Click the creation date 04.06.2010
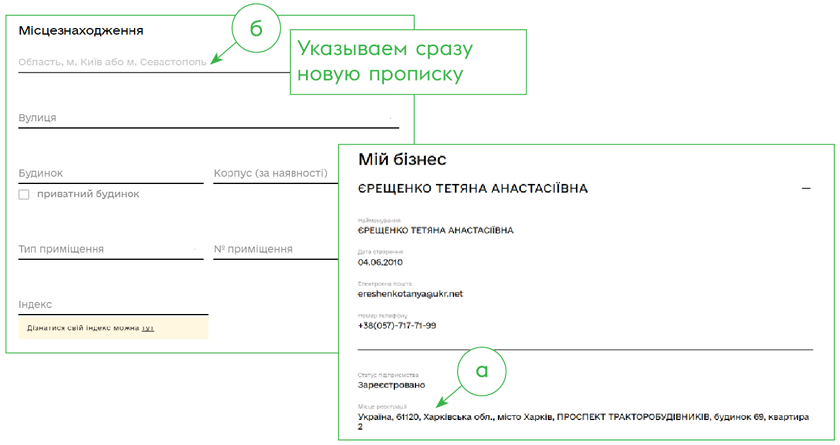The height and width of the screenshot is (445, 840). (x=380, y=262)
